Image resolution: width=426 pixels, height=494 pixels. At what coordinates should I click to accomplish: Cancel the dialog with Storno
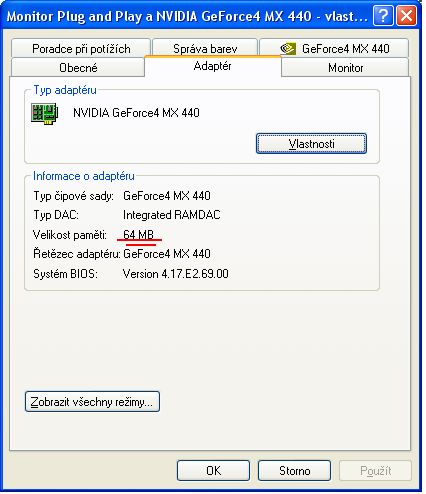294,471
